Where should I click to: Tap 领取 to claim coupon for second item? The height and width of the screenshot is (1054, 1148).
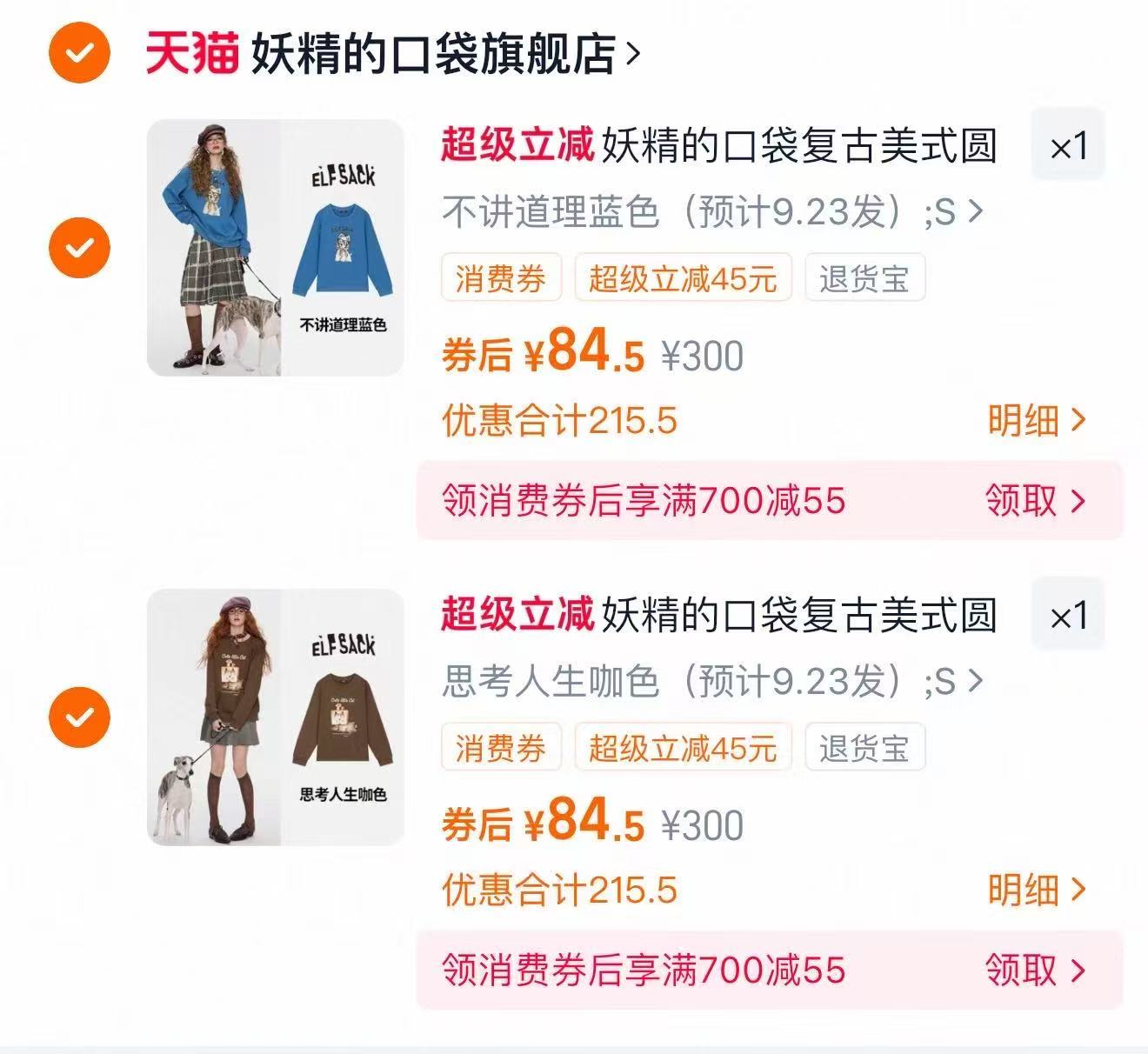[x=1035, y=971]
